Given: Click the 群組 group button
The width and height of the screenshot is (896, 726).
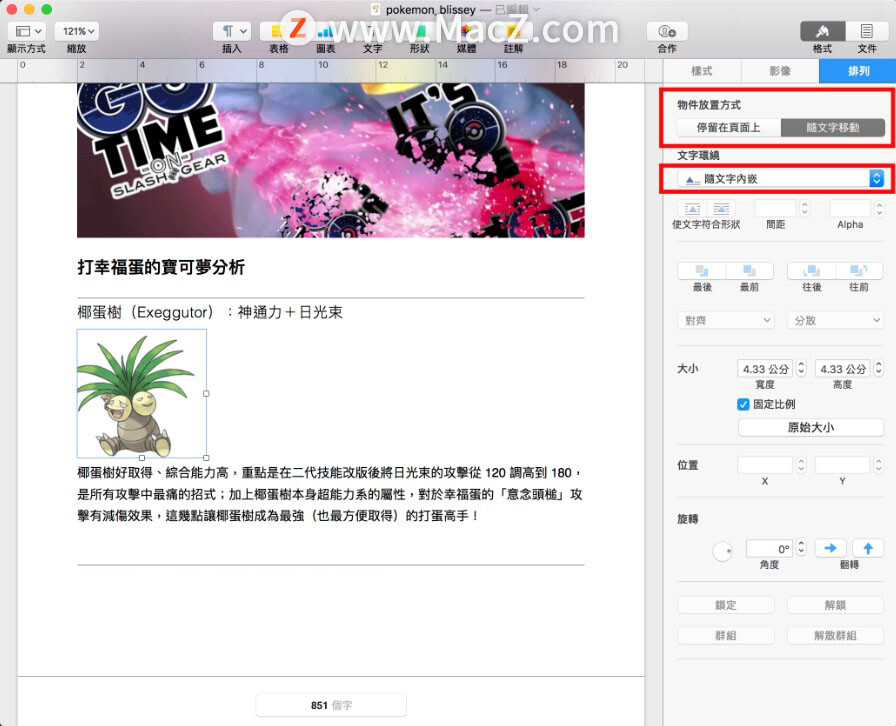Looking at the screenshot, I should (726, 636).
